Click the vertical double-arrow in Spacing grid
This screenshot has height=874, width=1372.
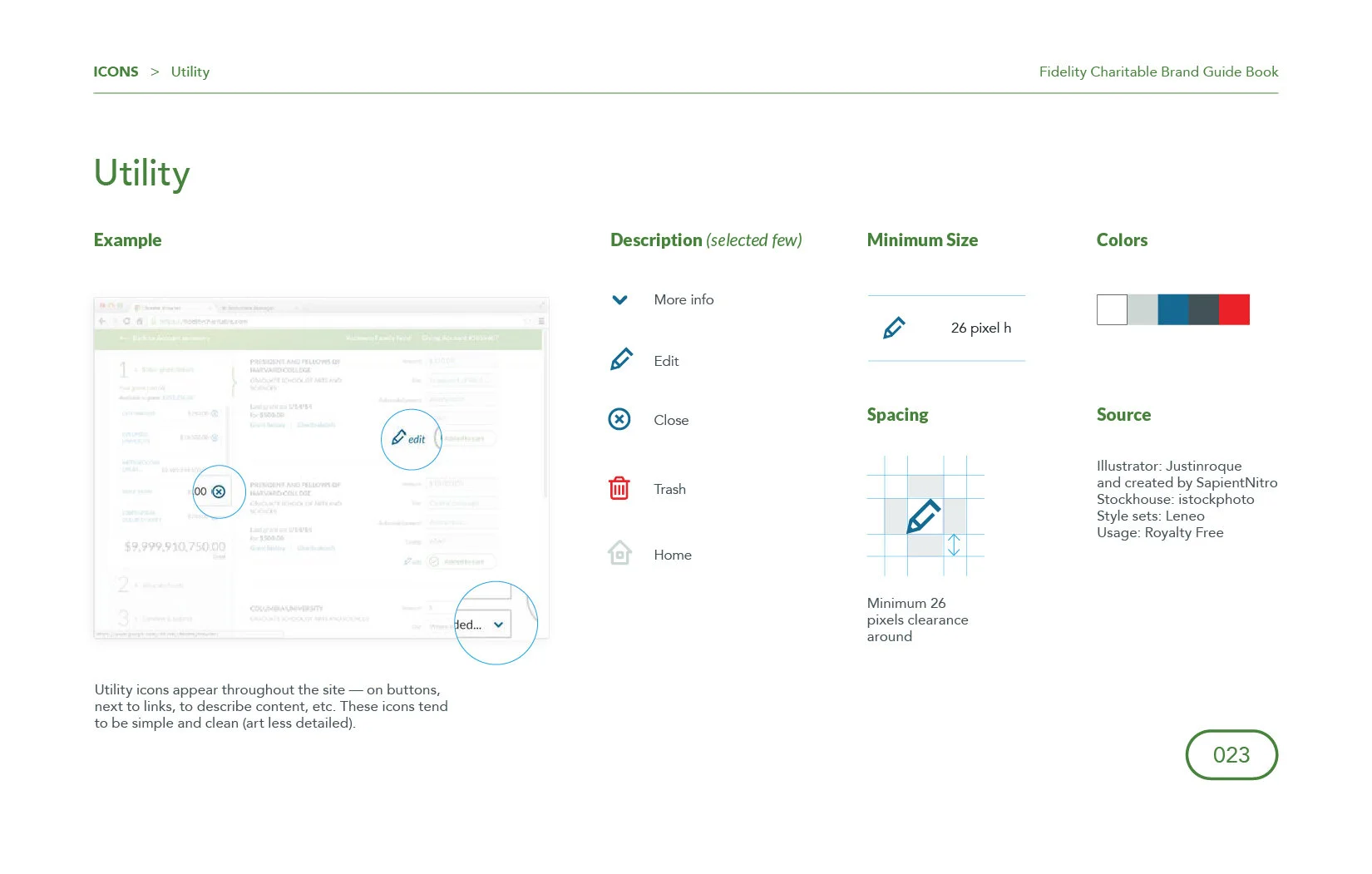tap(954, 545)
